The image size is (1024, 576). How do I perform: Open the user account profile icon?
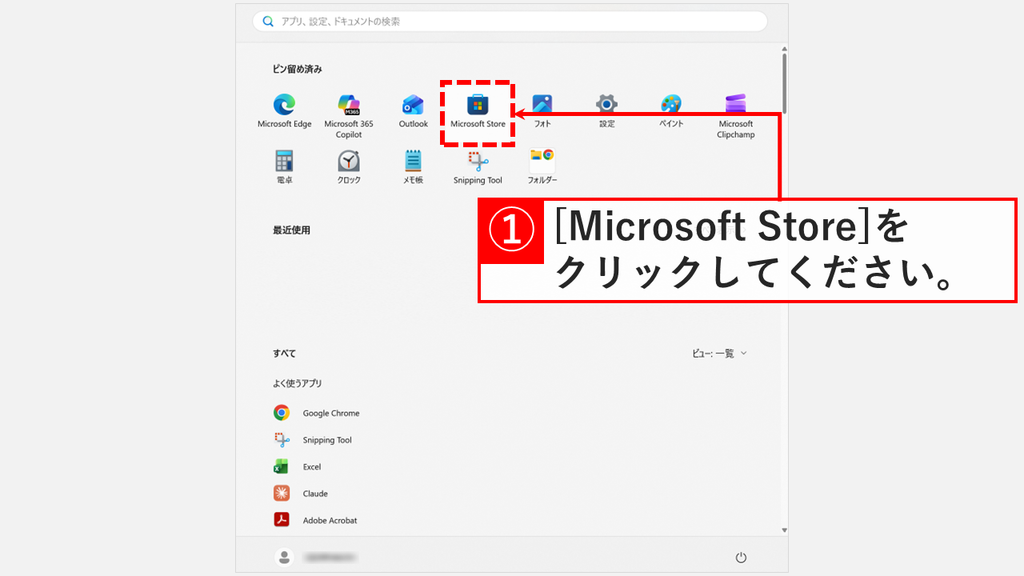(x=284, y=557)
